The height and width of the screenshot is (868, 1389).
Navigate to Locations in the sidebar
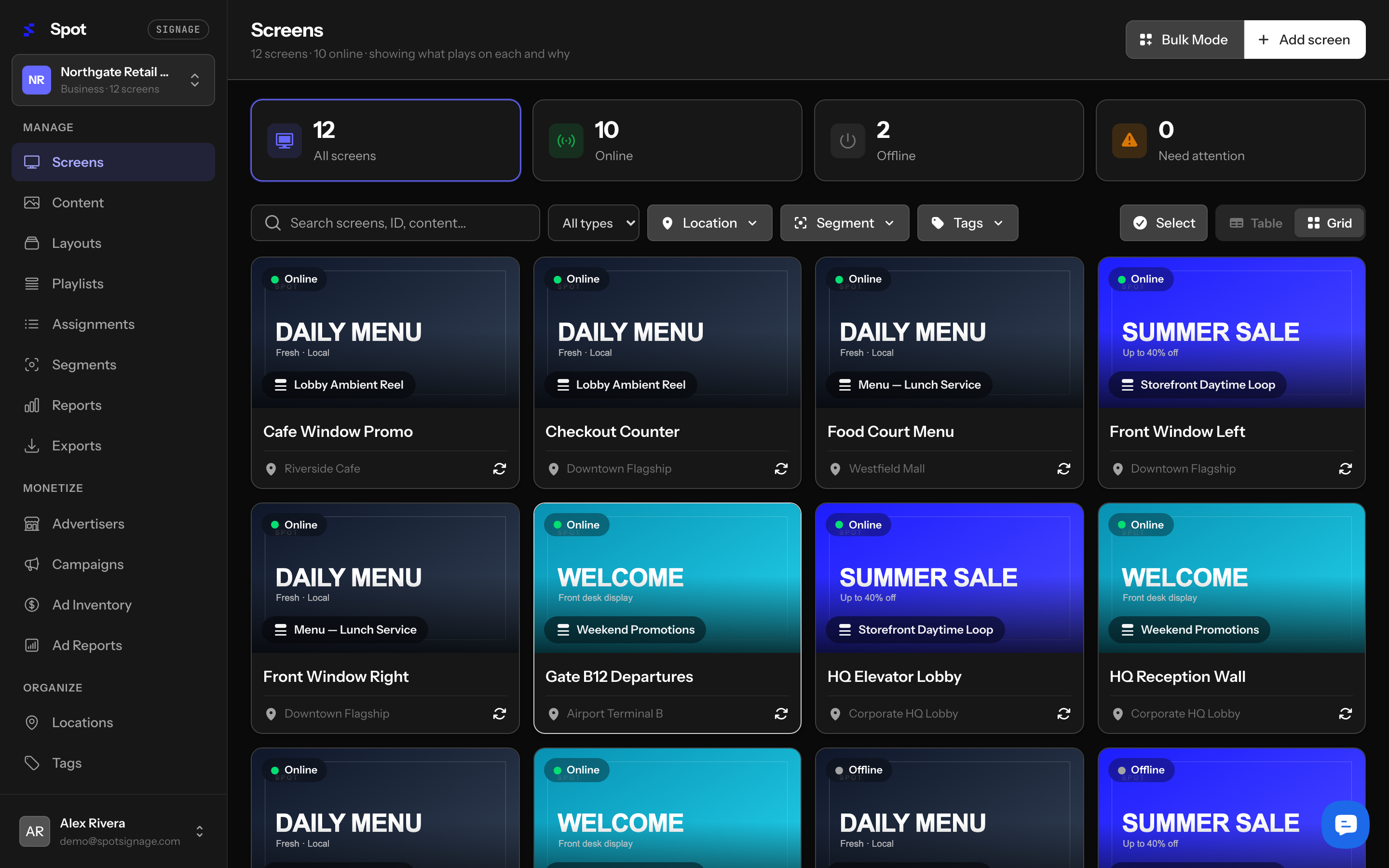click(x=113, y=722)
